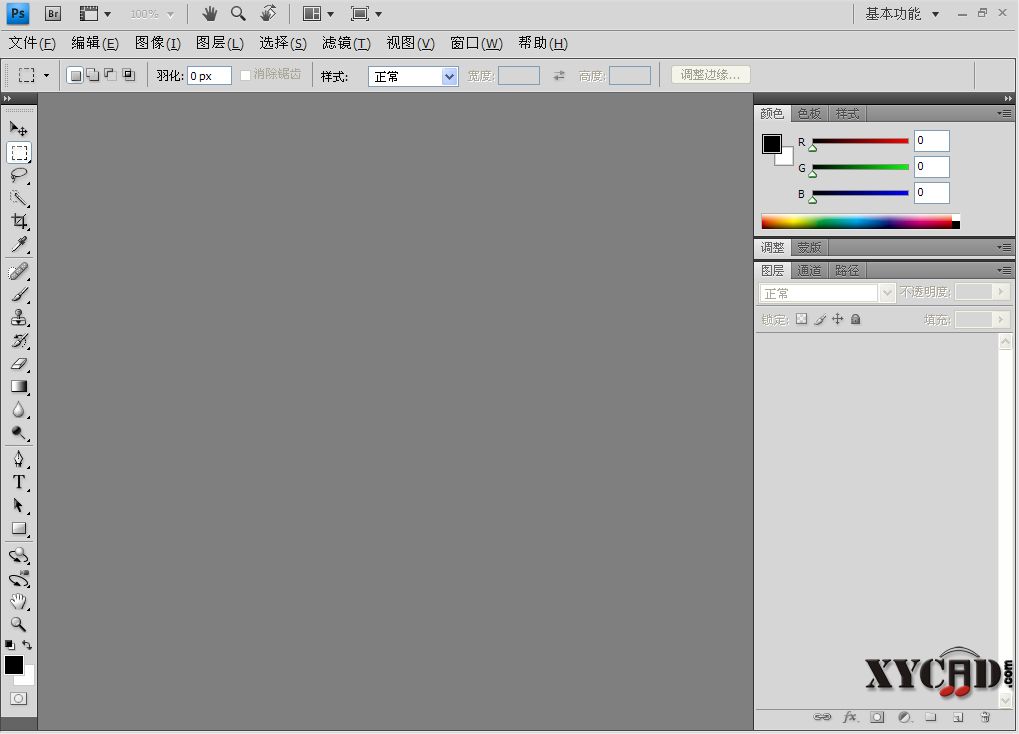
Task: Launch Adobe Bridge from the Br icon
Action: (53, 13)
